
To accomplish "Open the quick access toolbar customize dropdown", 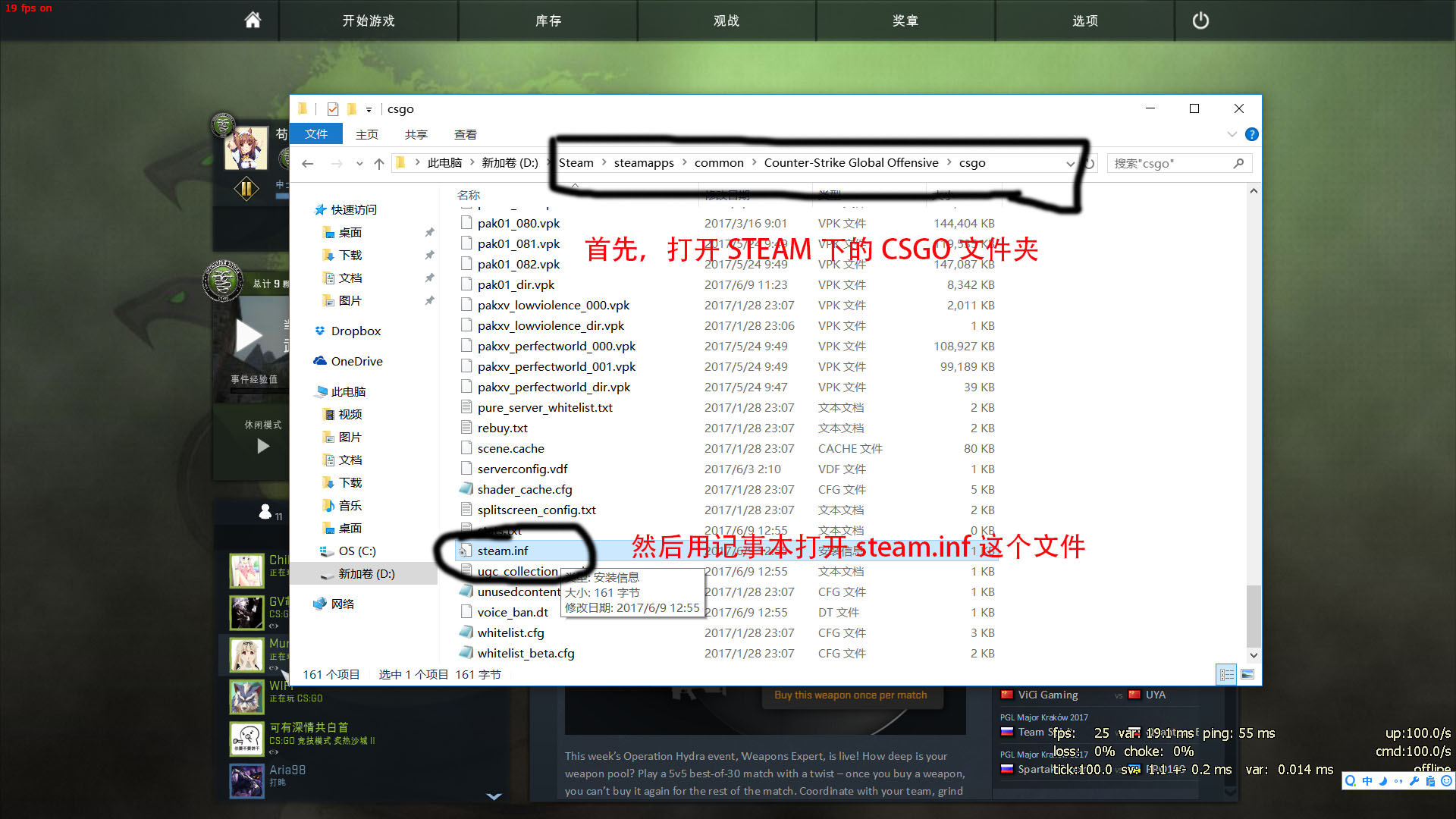I will [x=369, y=110].
